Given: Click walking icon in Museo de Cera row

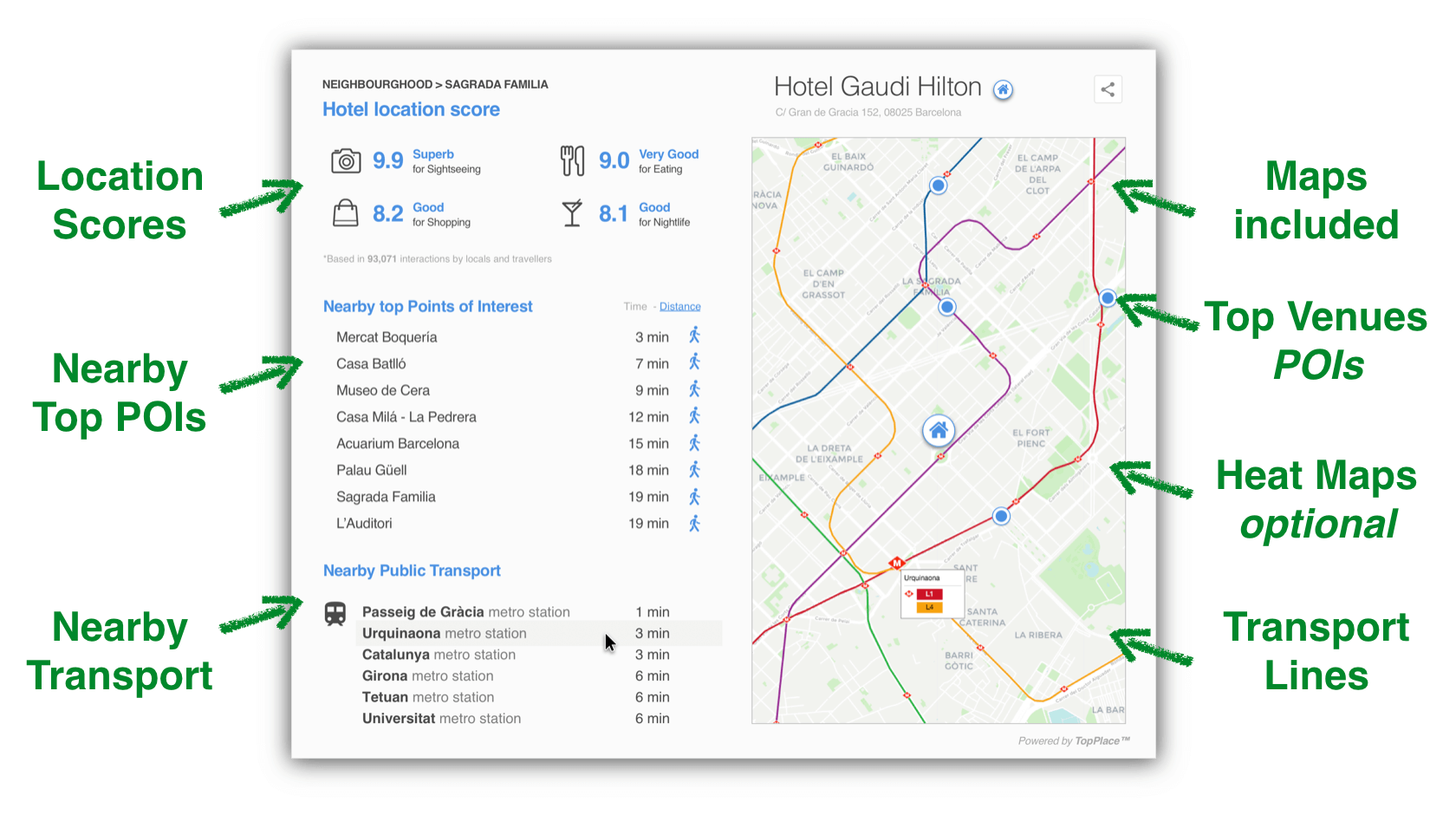Looking at the screenshot, I should tap(694, 389).
